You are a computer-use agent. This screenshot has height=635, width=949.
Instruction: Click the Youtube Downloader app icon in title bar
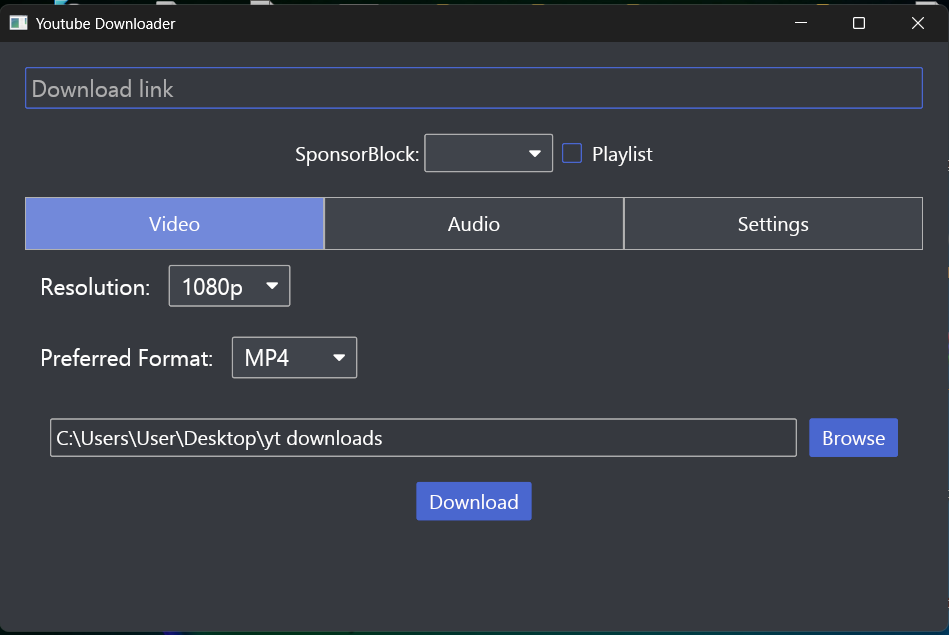click(x=18, y=23)
